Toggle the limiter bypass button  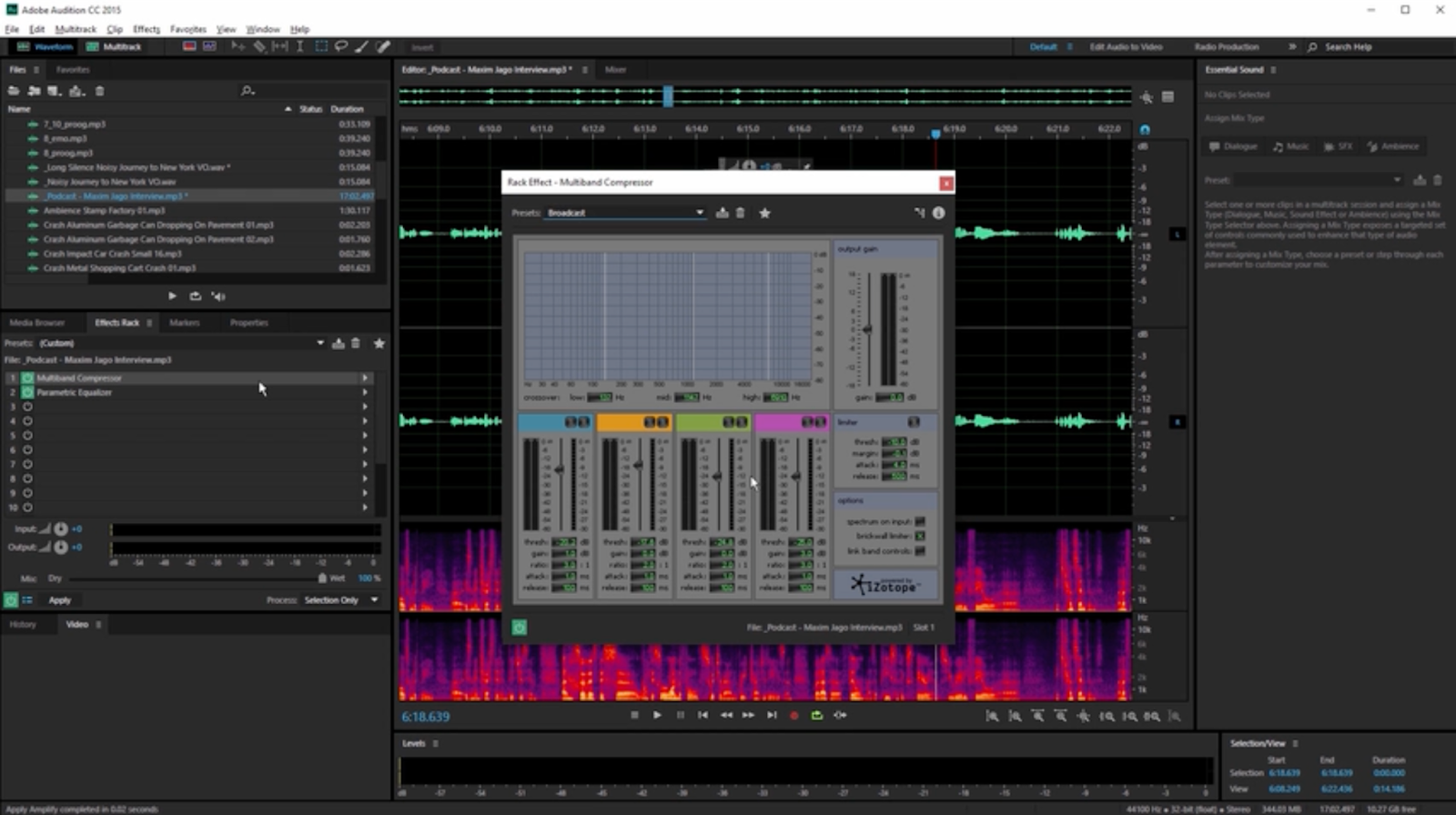(x=914, y=422)
